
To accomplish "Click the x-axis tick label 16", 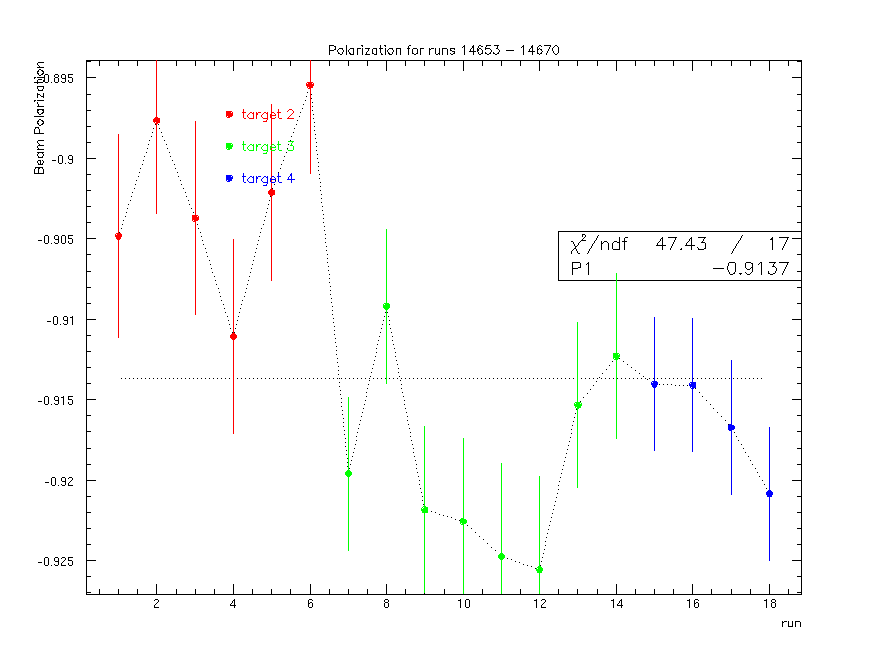I will coord(693,604).
